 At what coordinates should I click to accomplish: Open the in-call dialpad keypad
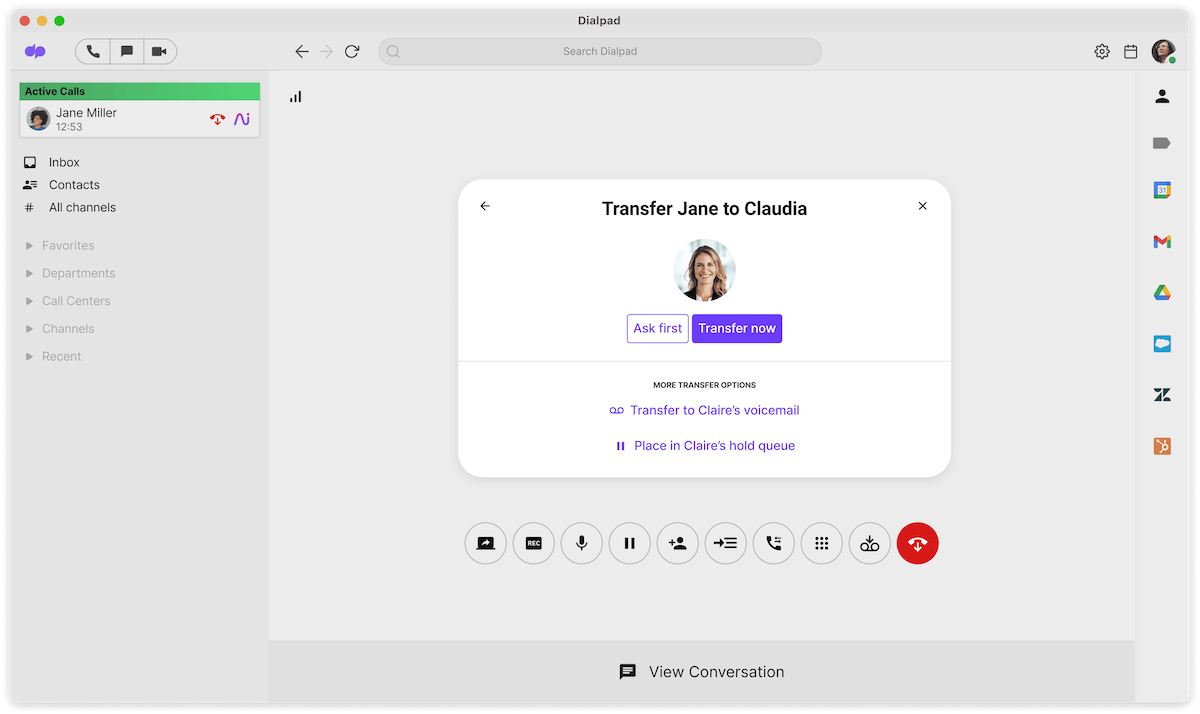(x=821, y=543)
